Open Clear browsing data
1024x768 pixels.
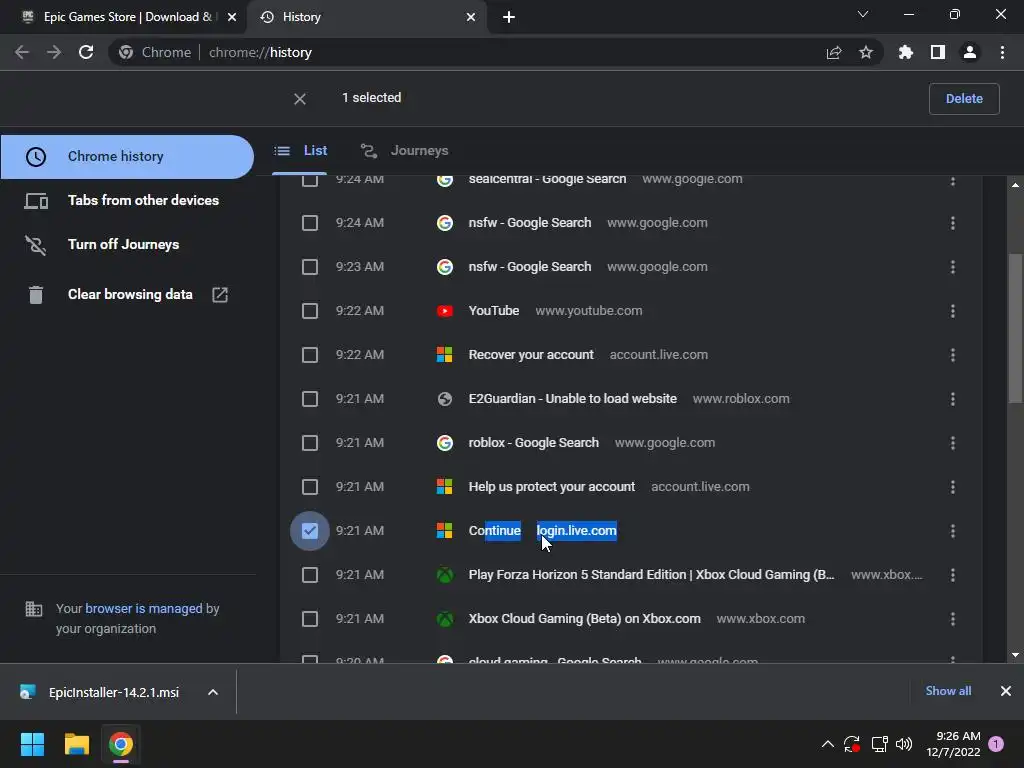[127, 295]
